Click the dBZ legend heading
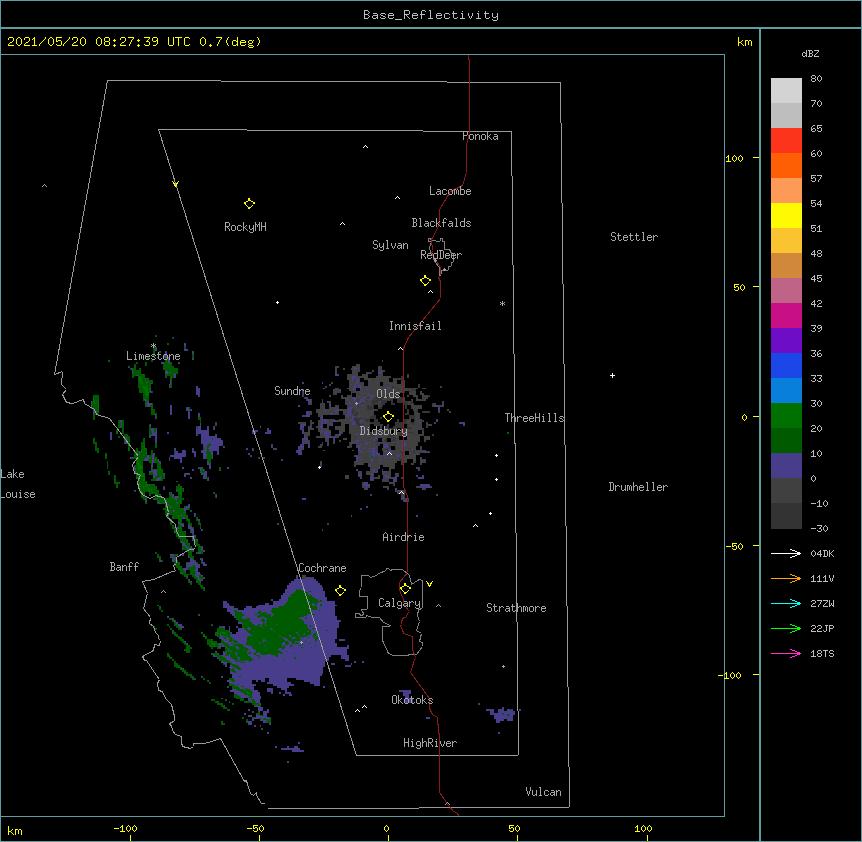The width and height of the screenshot is (862, 842). click(810, 53)
